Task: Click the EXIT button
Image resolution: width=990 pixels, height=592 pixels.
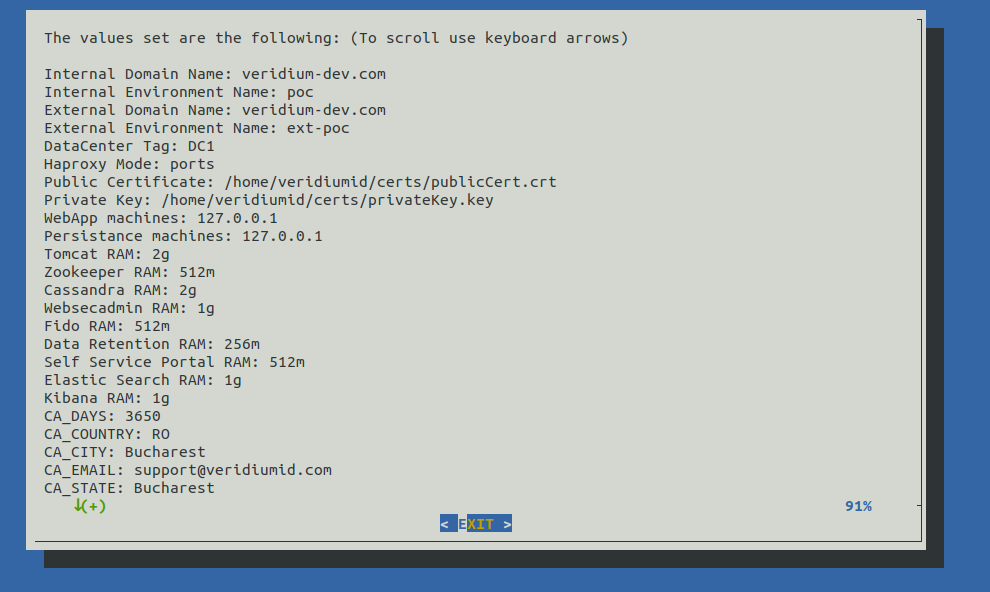Action: click(x=476, y=524)
